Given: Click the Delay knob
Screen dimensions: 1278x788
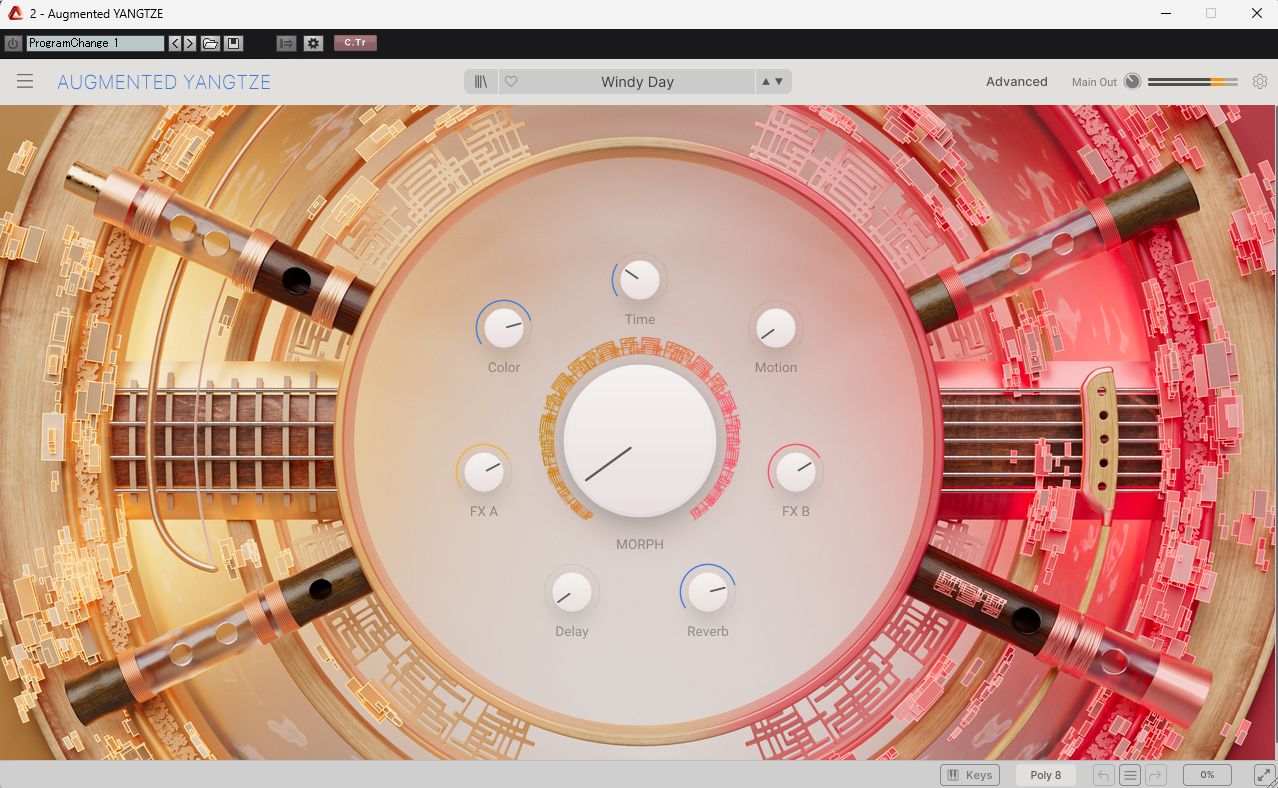Looking at the screenshot, I should (572, 592).
